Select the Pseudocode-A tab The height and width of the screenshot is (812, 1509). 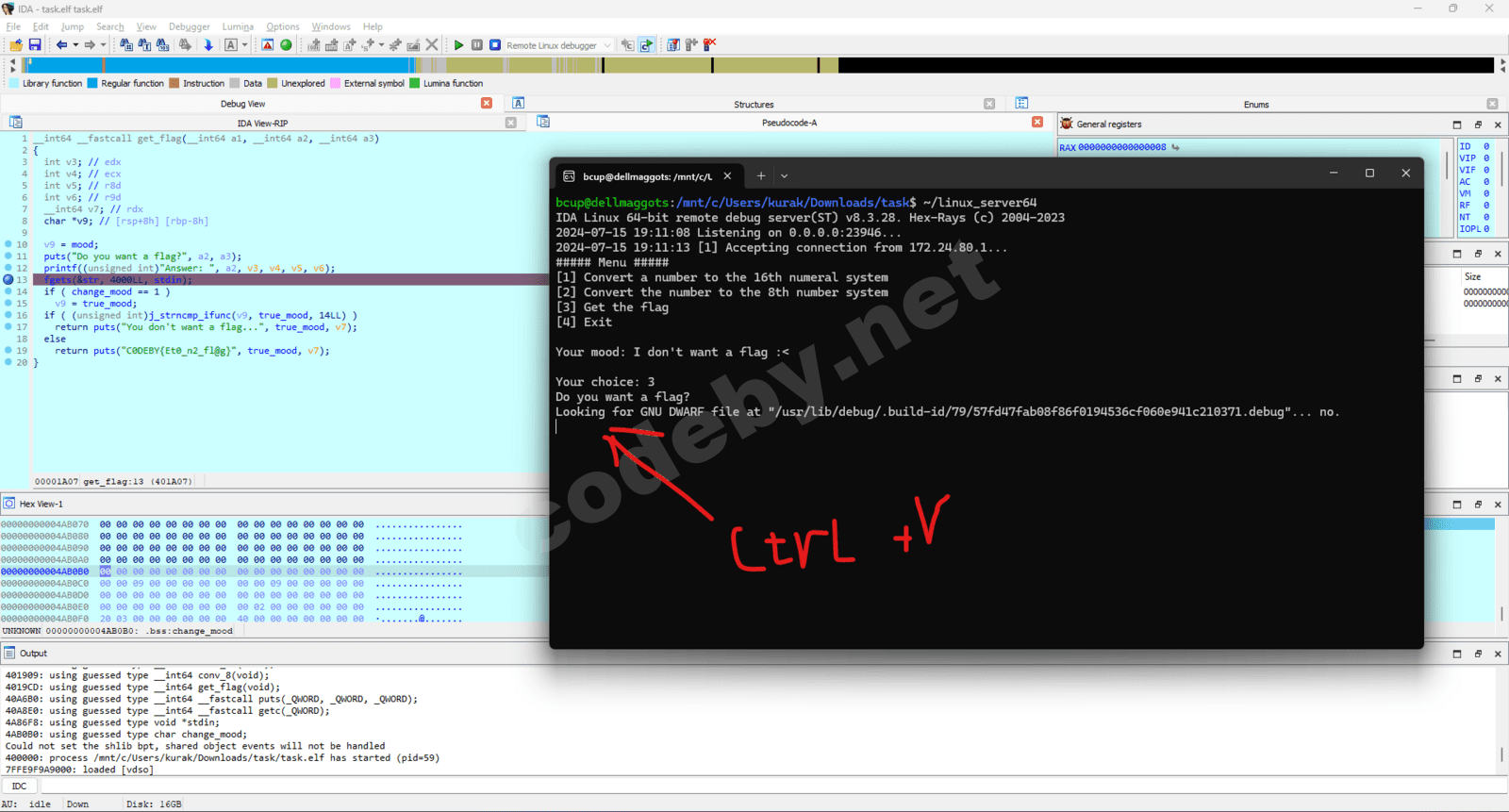coord(789,123)
